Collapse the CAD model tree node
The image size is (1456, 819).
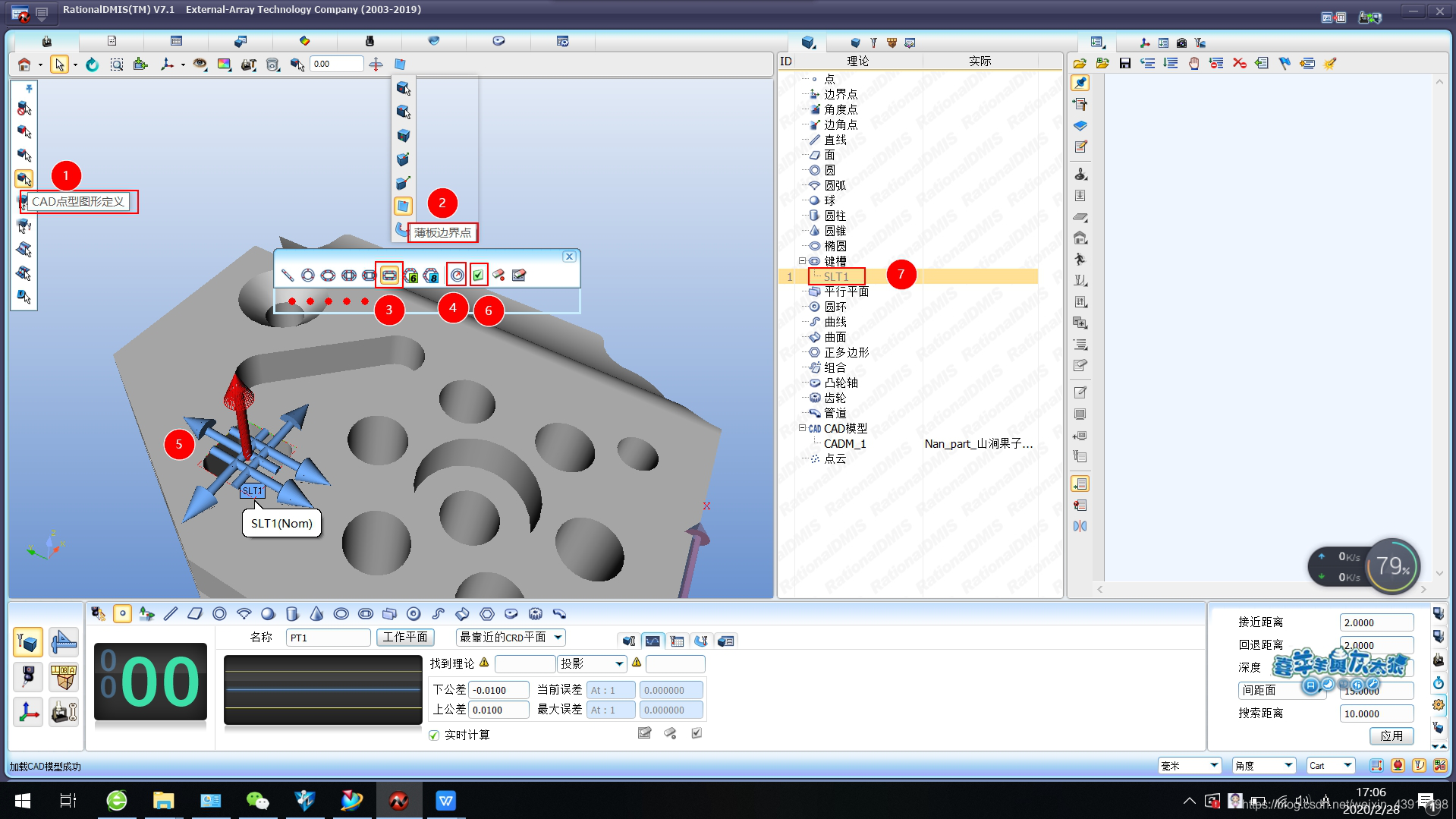point(802,427)
